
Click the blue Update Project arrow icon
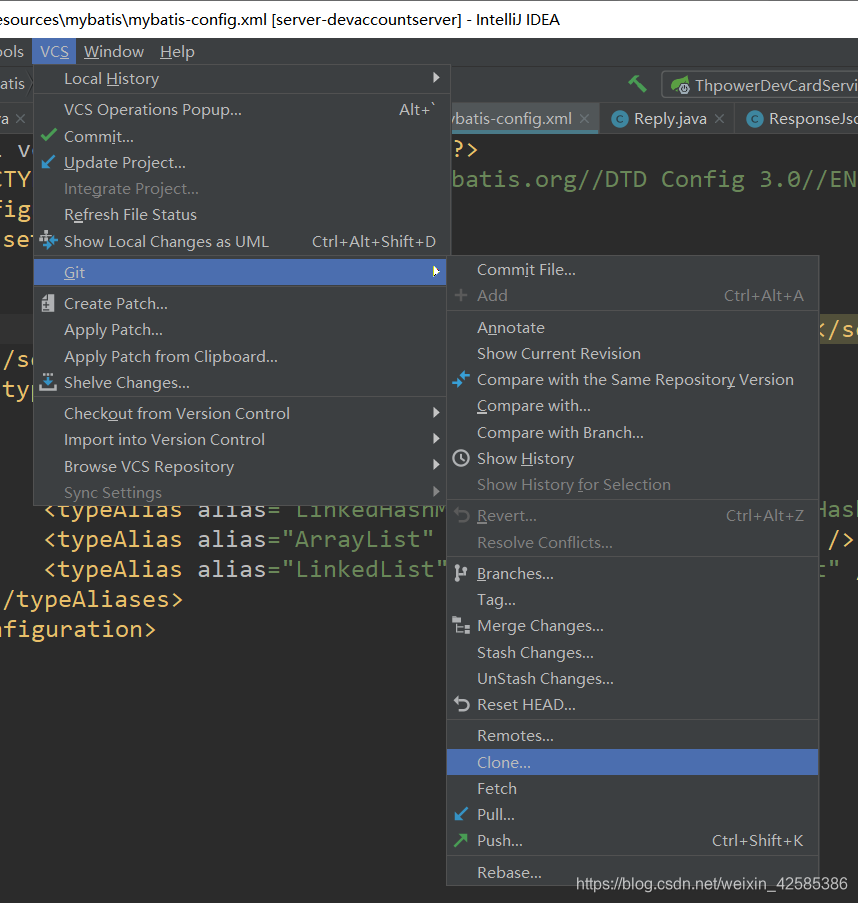pos(48,162)
